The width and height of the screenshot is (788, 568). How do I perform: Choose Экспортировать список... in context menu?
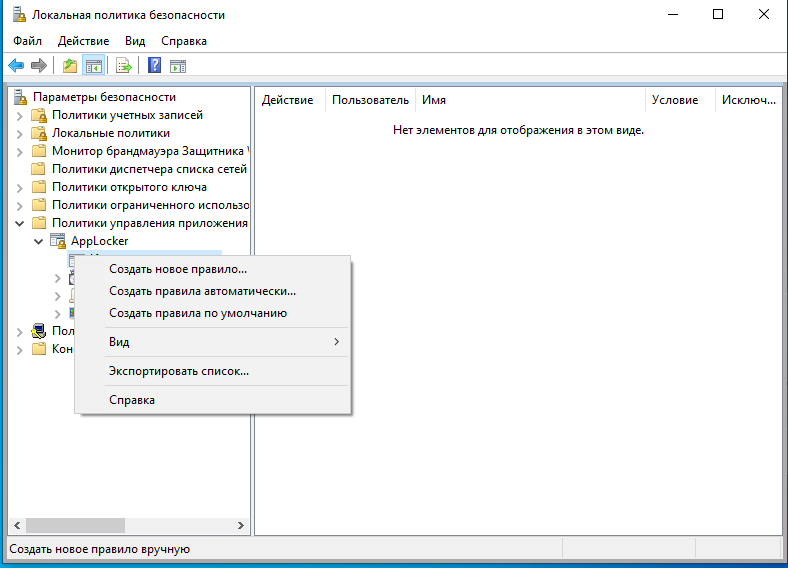point(213,371)
